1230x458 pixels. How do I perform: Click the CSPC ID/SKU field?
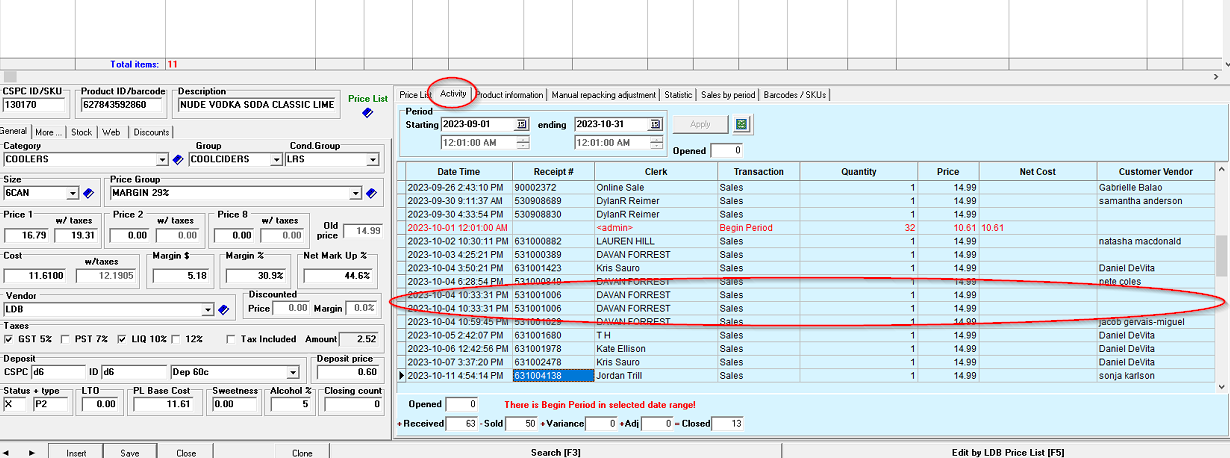click(33, 104)
